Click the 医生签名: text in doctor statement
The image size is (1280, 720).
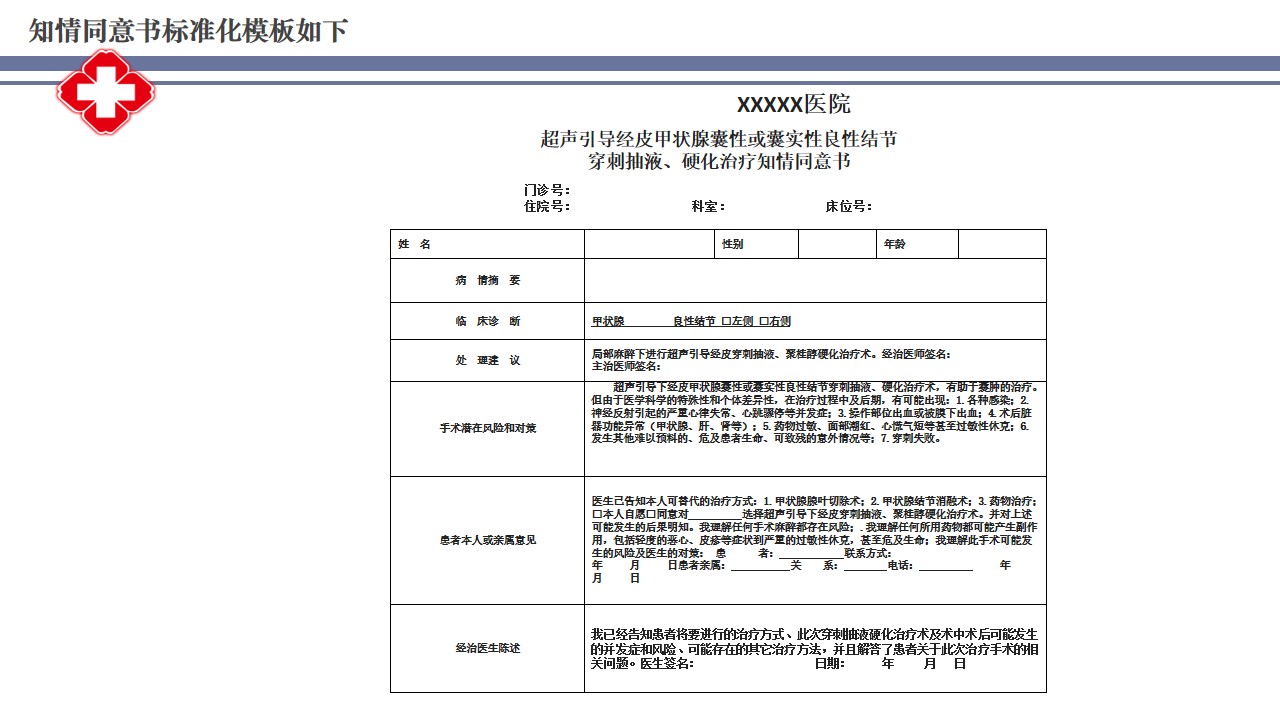tap(666, 664)
